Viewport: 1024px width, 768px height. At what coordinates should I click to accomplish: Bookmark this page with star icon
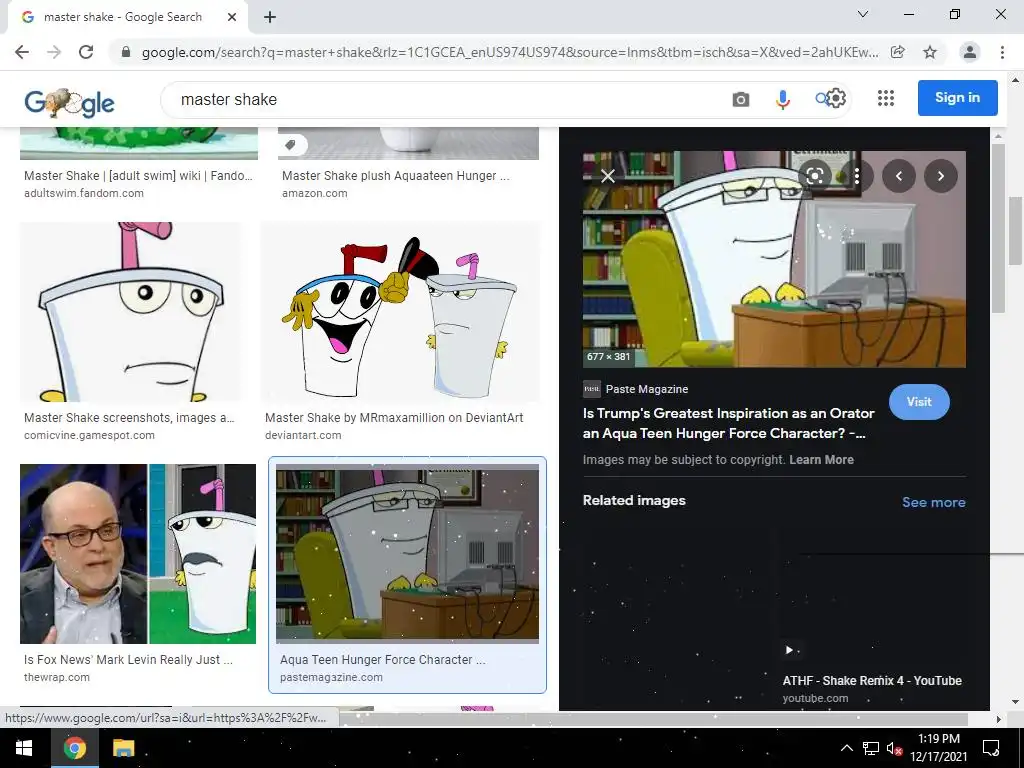pos(930,52)
